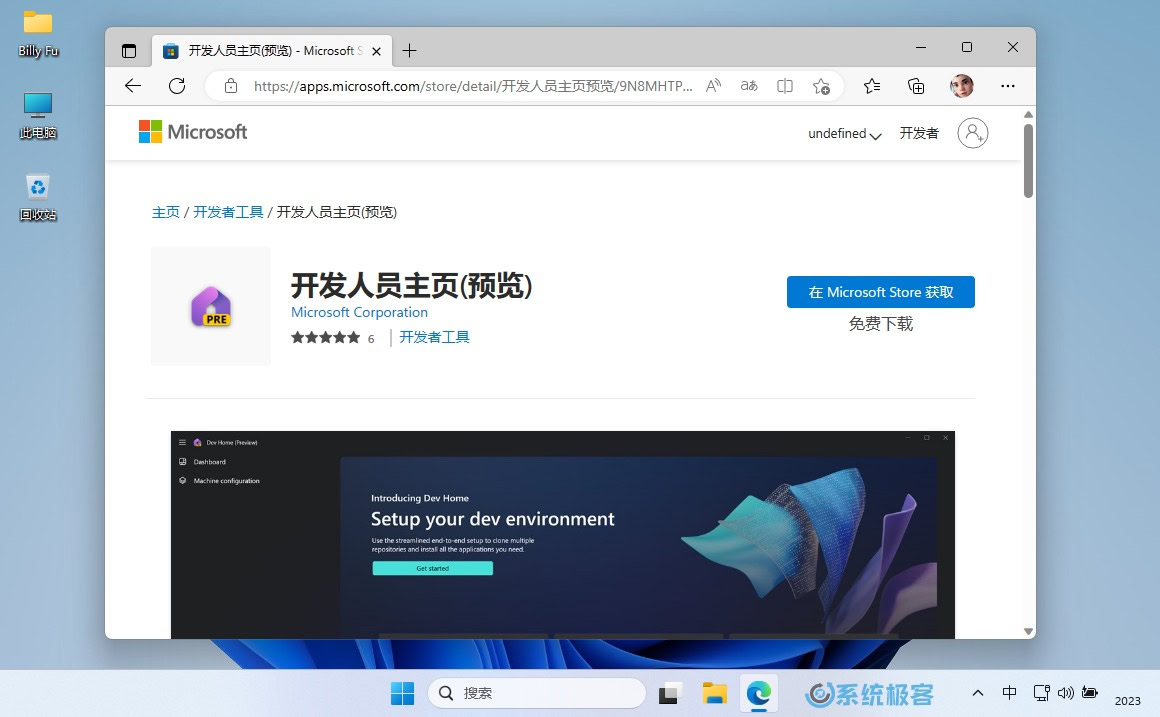Click the Dev Home PRE app icon
1160x717 pixels.
point(211,306)
